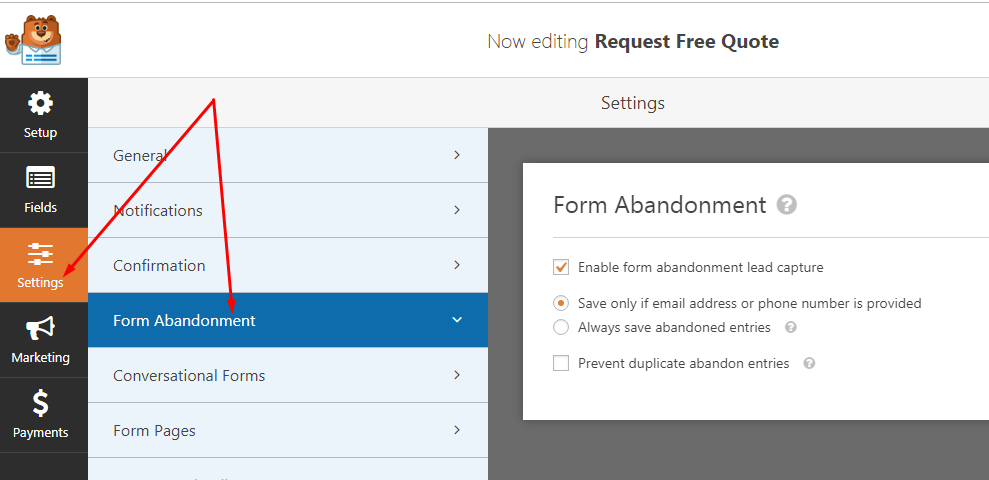The height and width of the screenshot is (480, 989).
Task: Click help icon next to Prevent duplicate abandon entries
Action: coord(809,364)
